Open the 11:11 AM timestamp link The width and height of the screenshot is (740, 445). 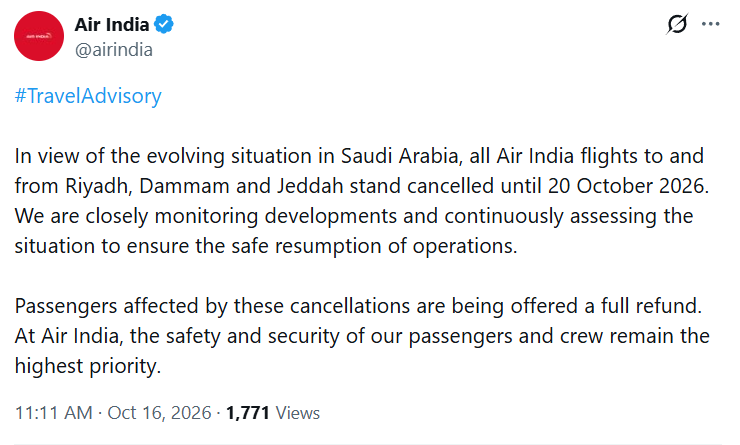53,413
